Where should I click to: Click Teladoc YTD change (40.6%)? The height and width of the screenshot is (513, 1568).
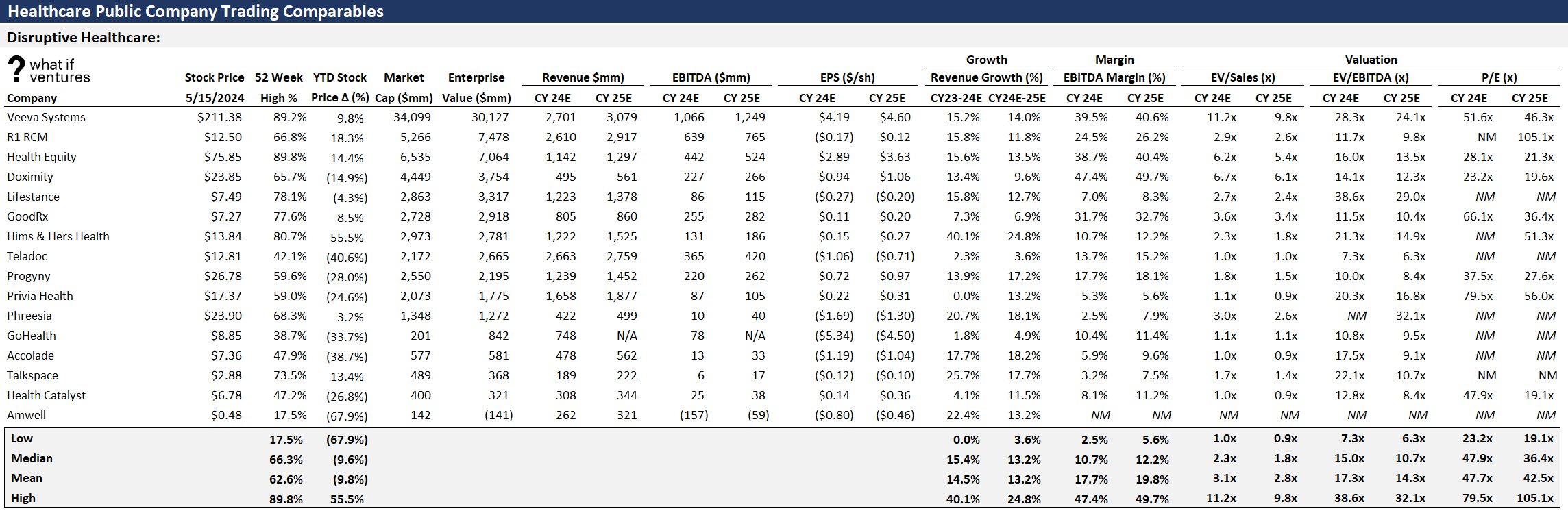[x=347, y=258]
